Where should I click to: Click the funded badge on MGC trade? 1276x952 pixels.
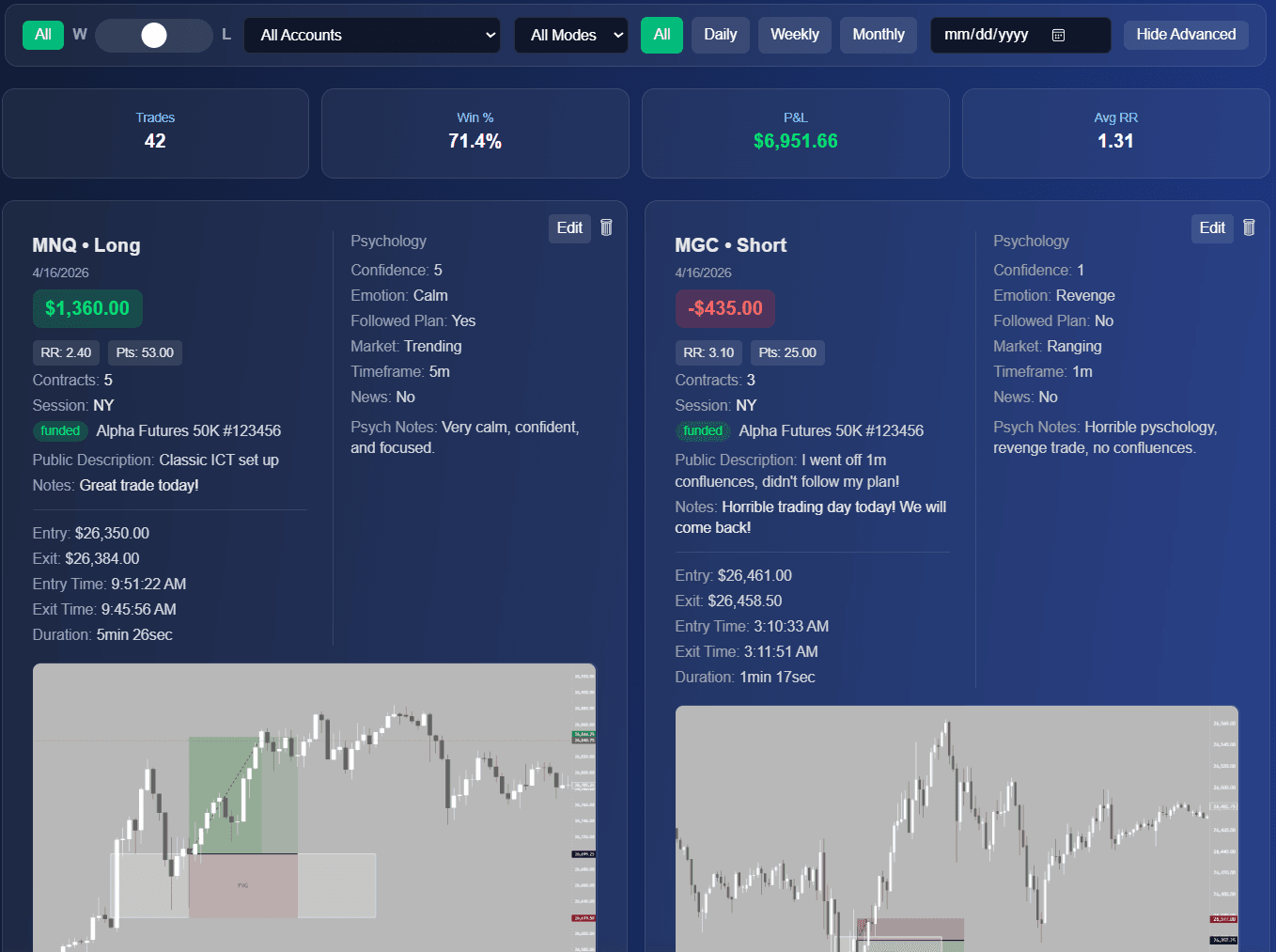point(703,430)
